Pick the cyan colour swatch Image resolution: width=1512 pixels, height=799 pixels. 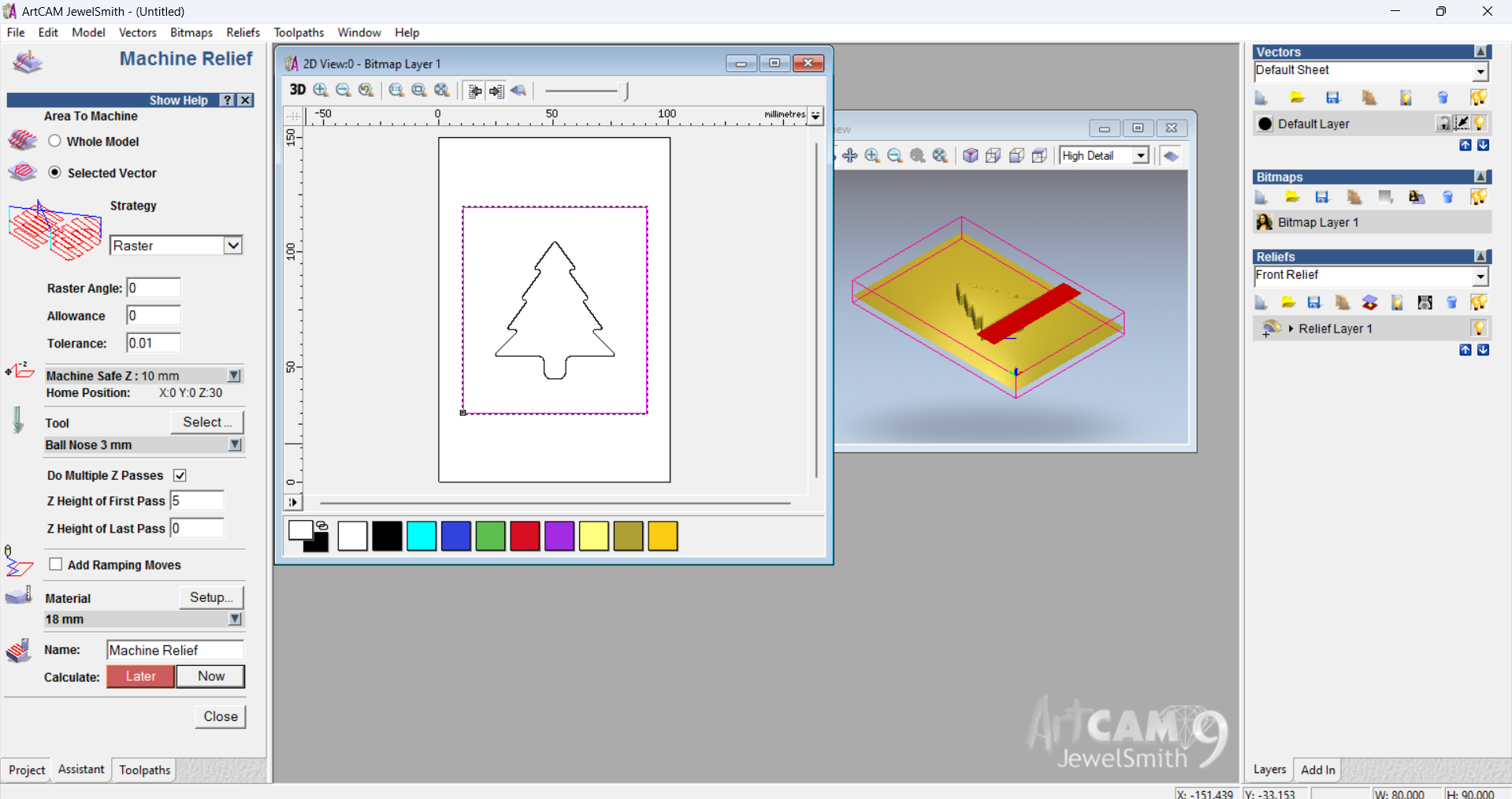point(422,536)
